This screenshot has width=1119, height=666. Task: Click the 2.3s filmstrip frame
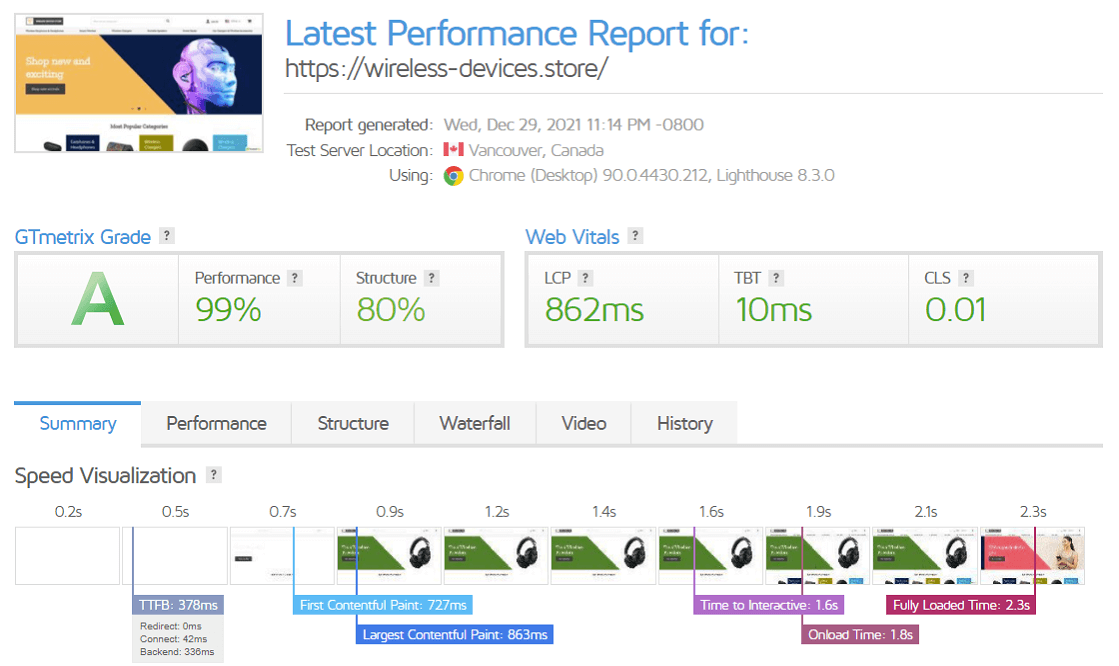point(1032,556)
